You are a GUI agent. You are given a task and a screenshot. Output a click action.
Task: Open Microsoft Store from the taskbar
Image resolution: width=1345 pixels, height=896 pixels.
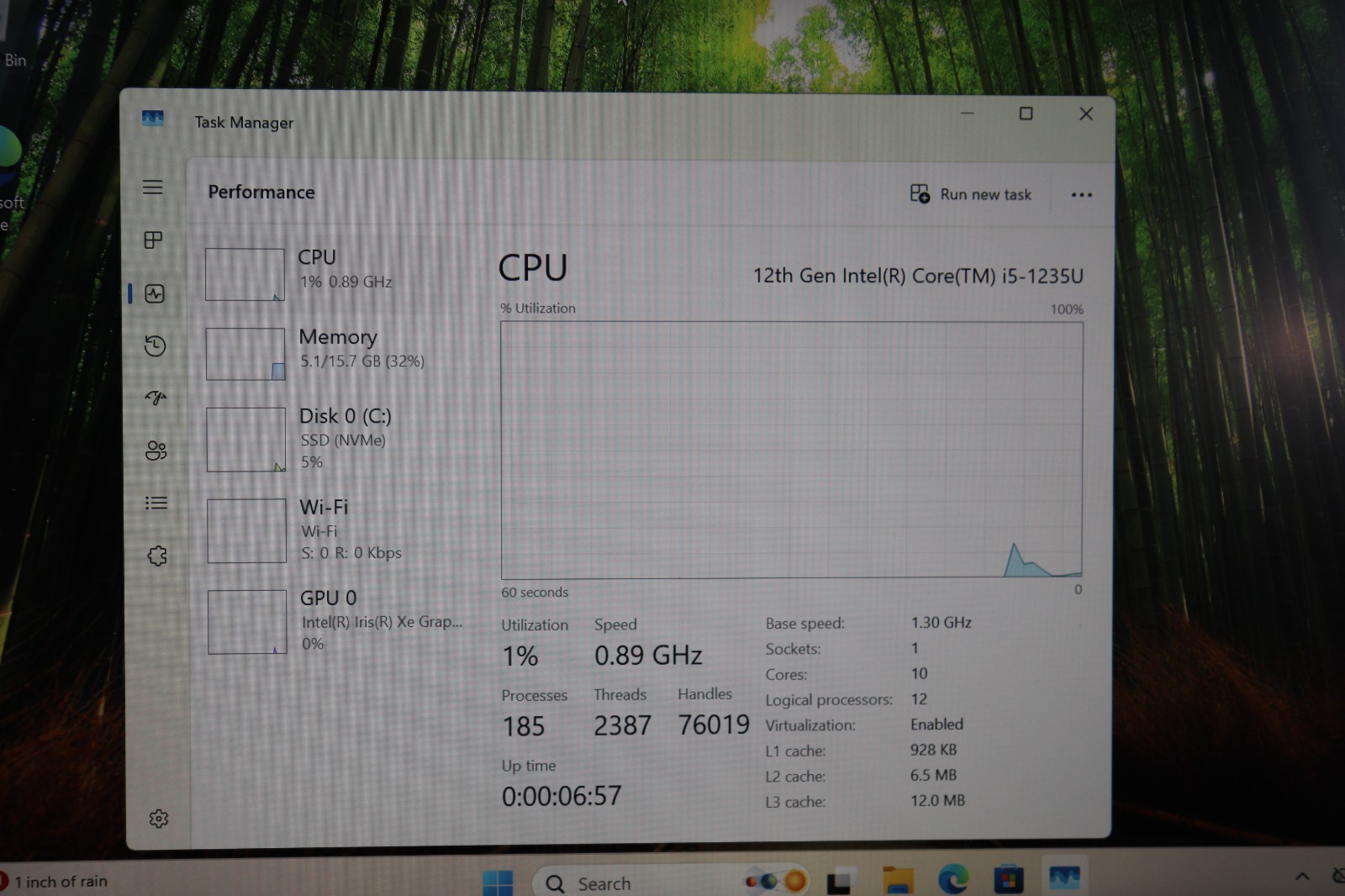click(1008, 880)
